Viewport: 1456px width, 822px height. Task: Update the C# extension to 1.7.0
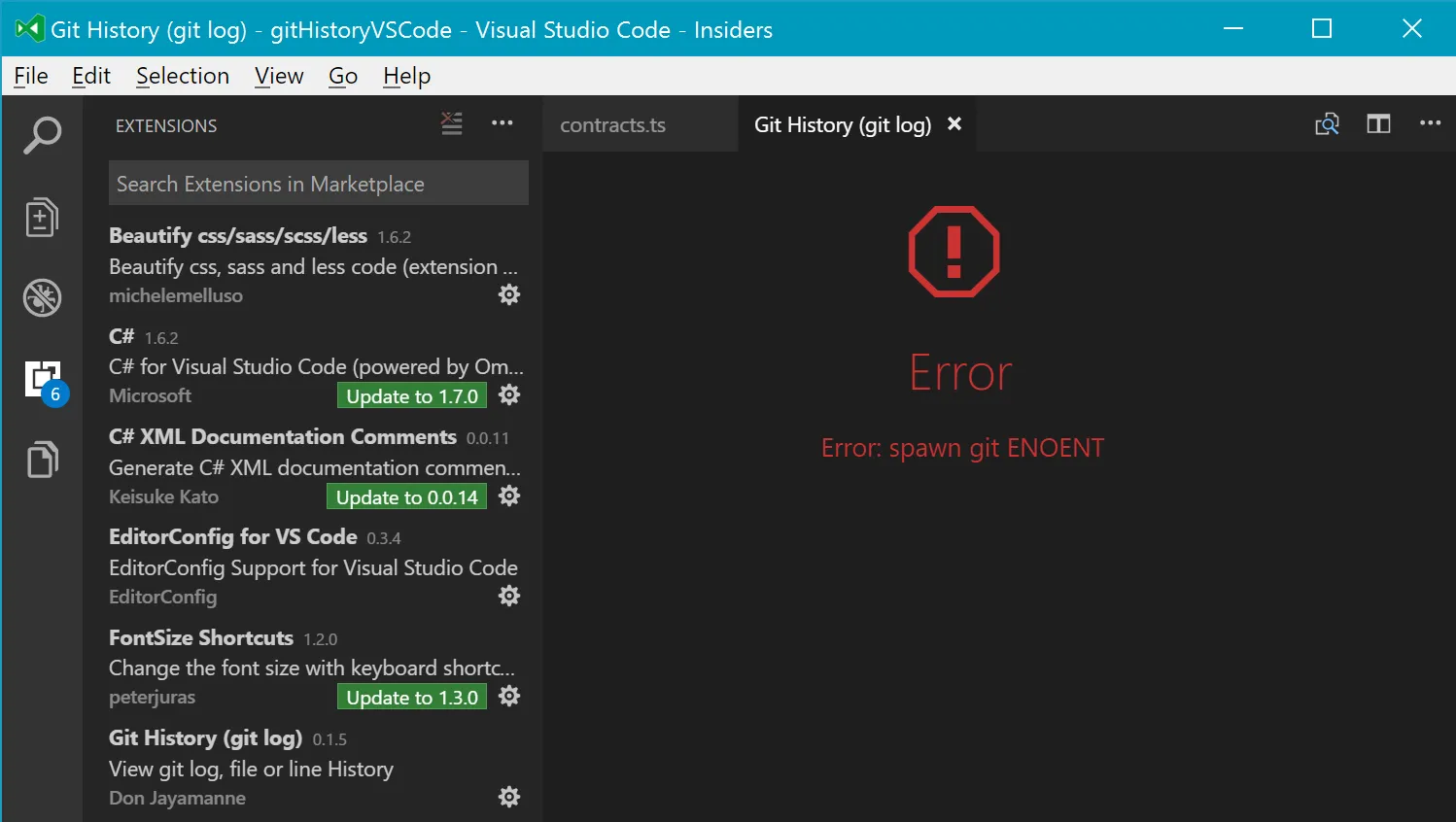411,395
